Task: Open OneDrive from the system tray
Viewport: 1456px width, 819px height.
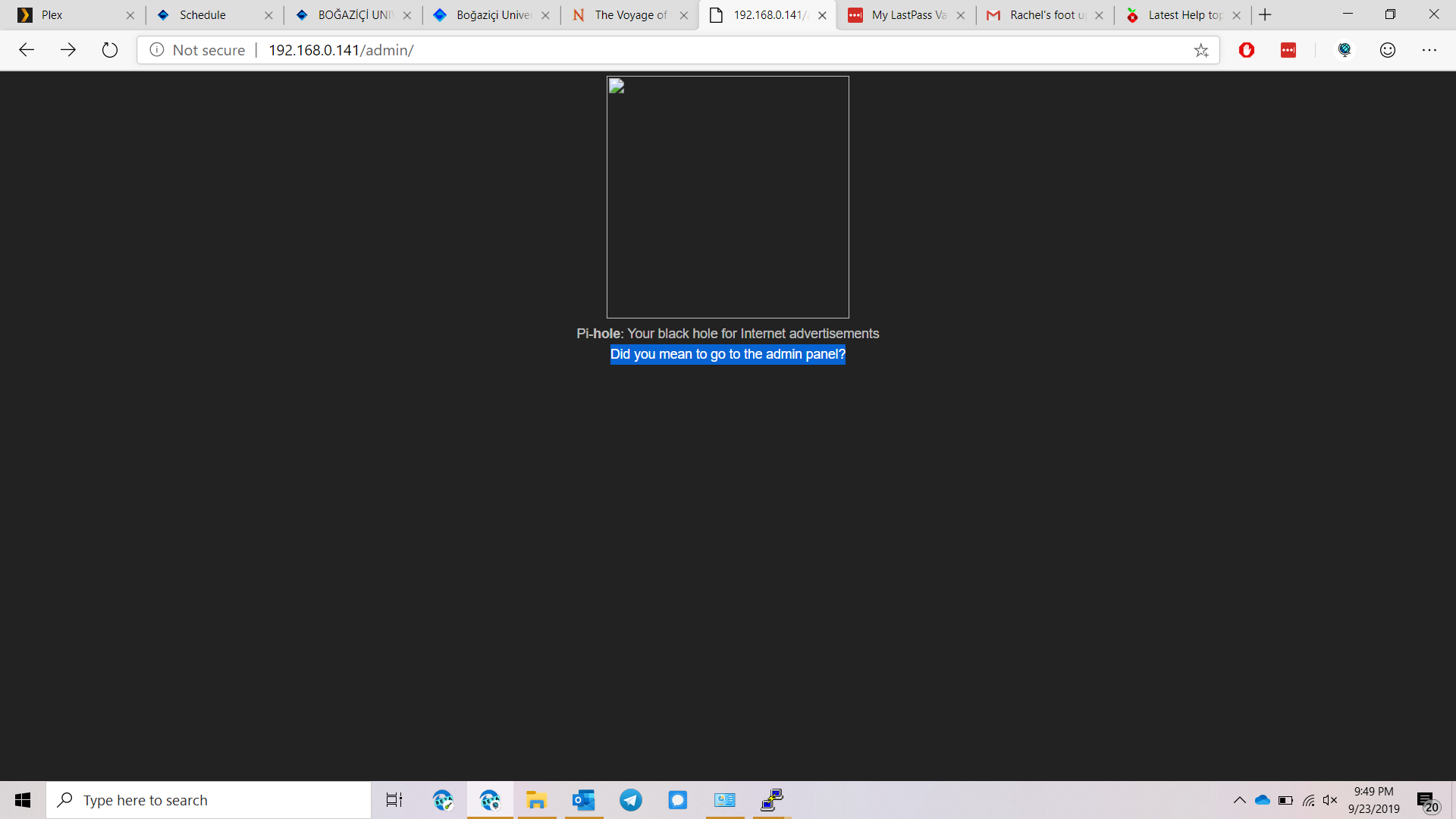Action: (1262, 800)
